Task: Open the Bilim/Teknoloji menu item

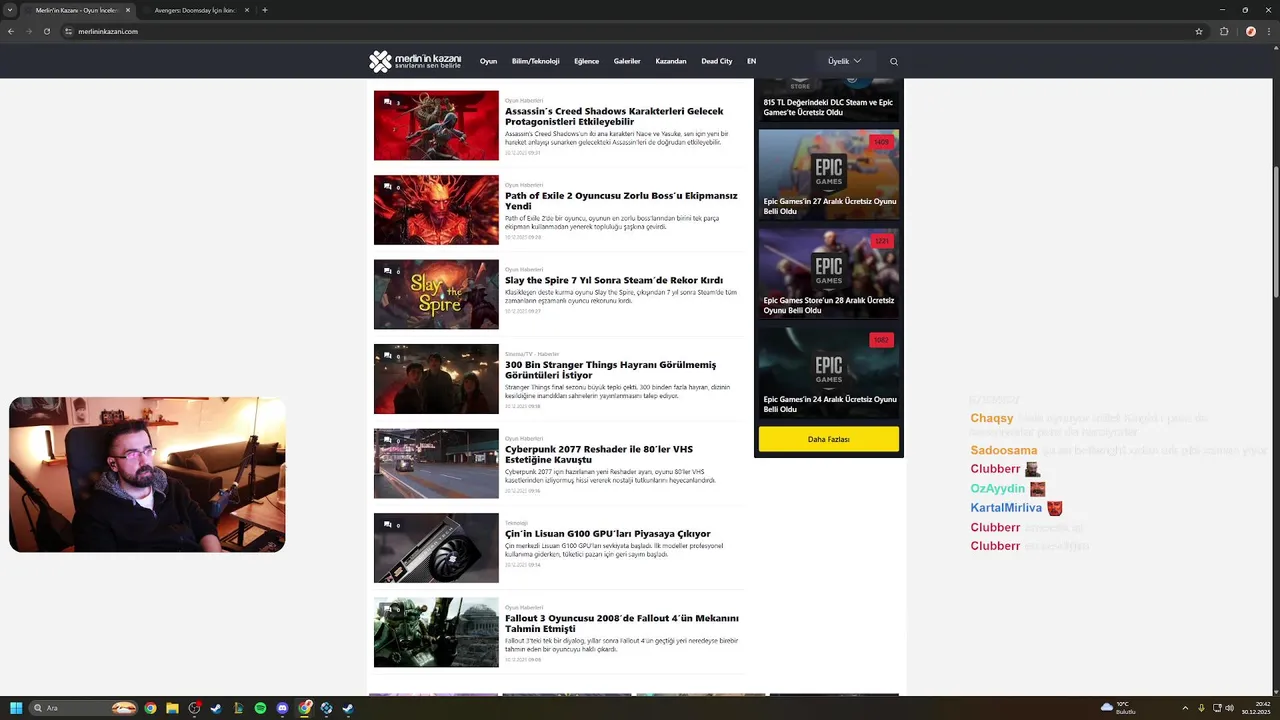Action: point(535,61)
